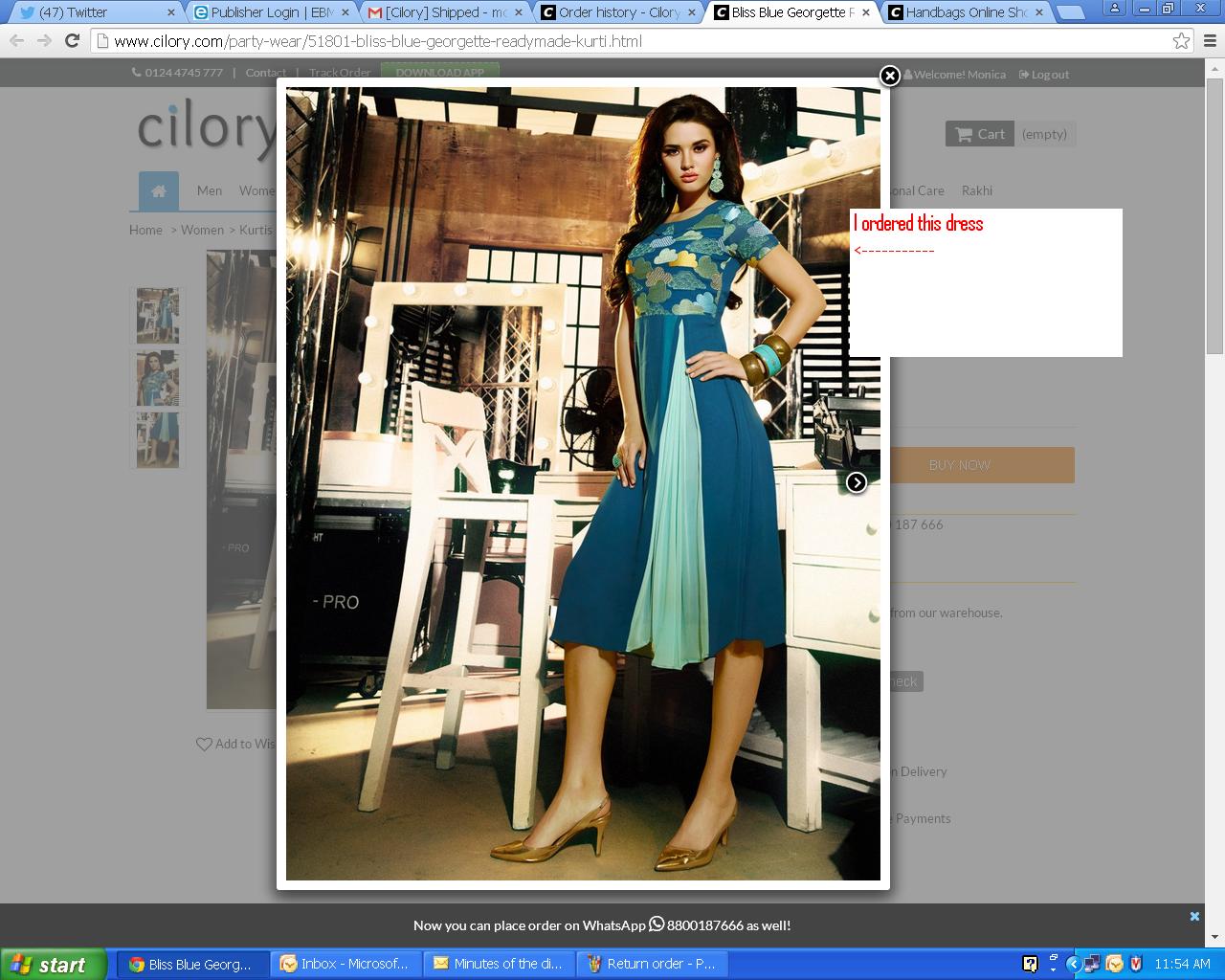The height and width of the screenshot is (980, 1225).
Task: Select the first product thumbnail
Action: click(157, 315)
